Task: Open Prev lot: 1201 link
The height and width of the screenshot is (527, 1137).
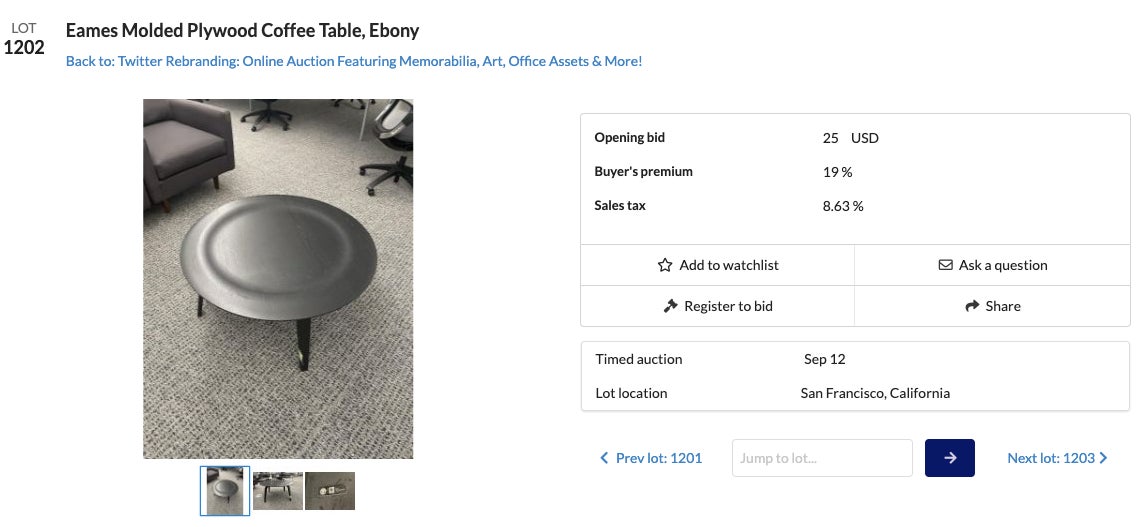Action: coord(659,458)
